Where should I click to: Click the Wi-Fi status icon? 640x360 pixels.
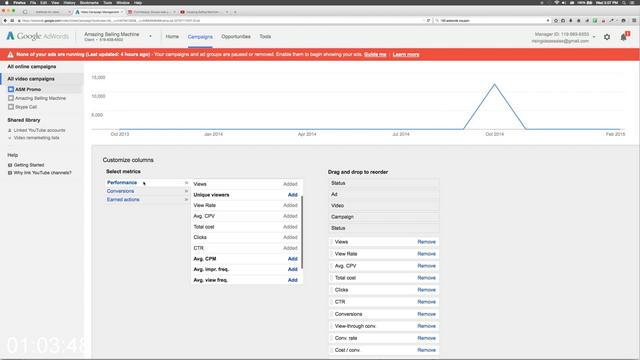click(x=556, y=2)
